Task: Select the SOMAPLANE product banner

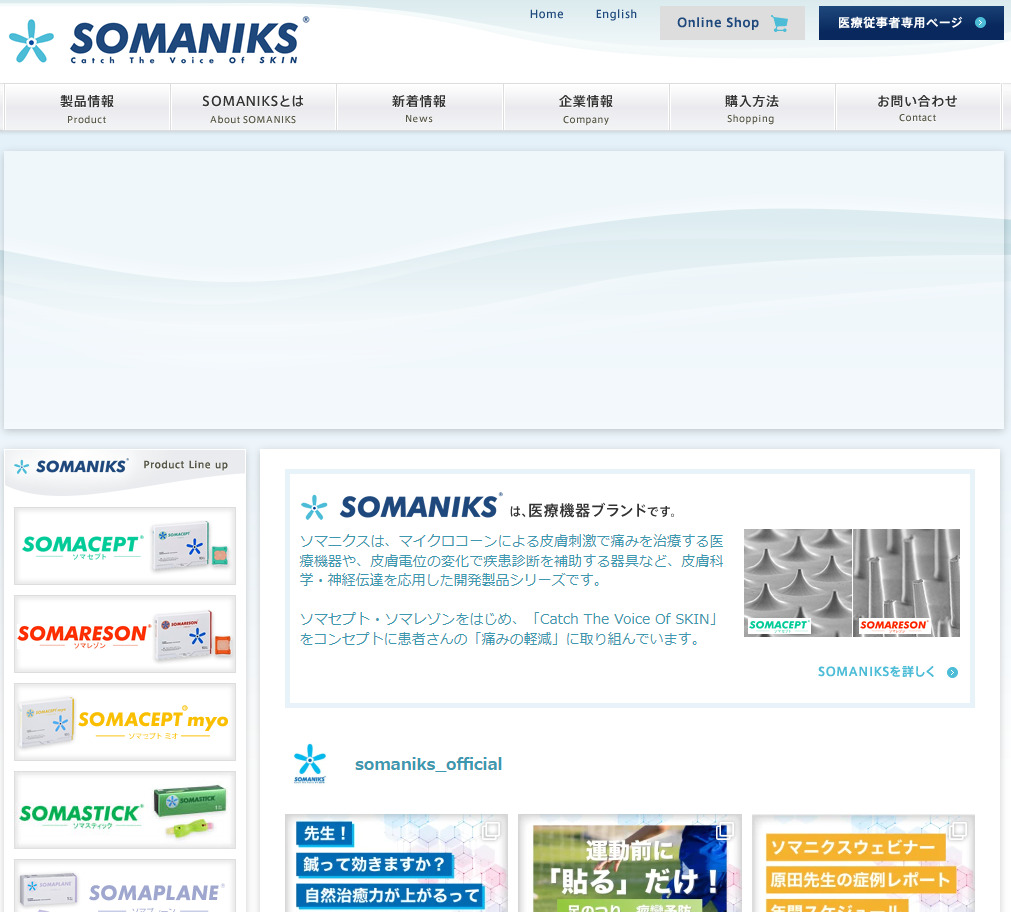Action: 125,886
